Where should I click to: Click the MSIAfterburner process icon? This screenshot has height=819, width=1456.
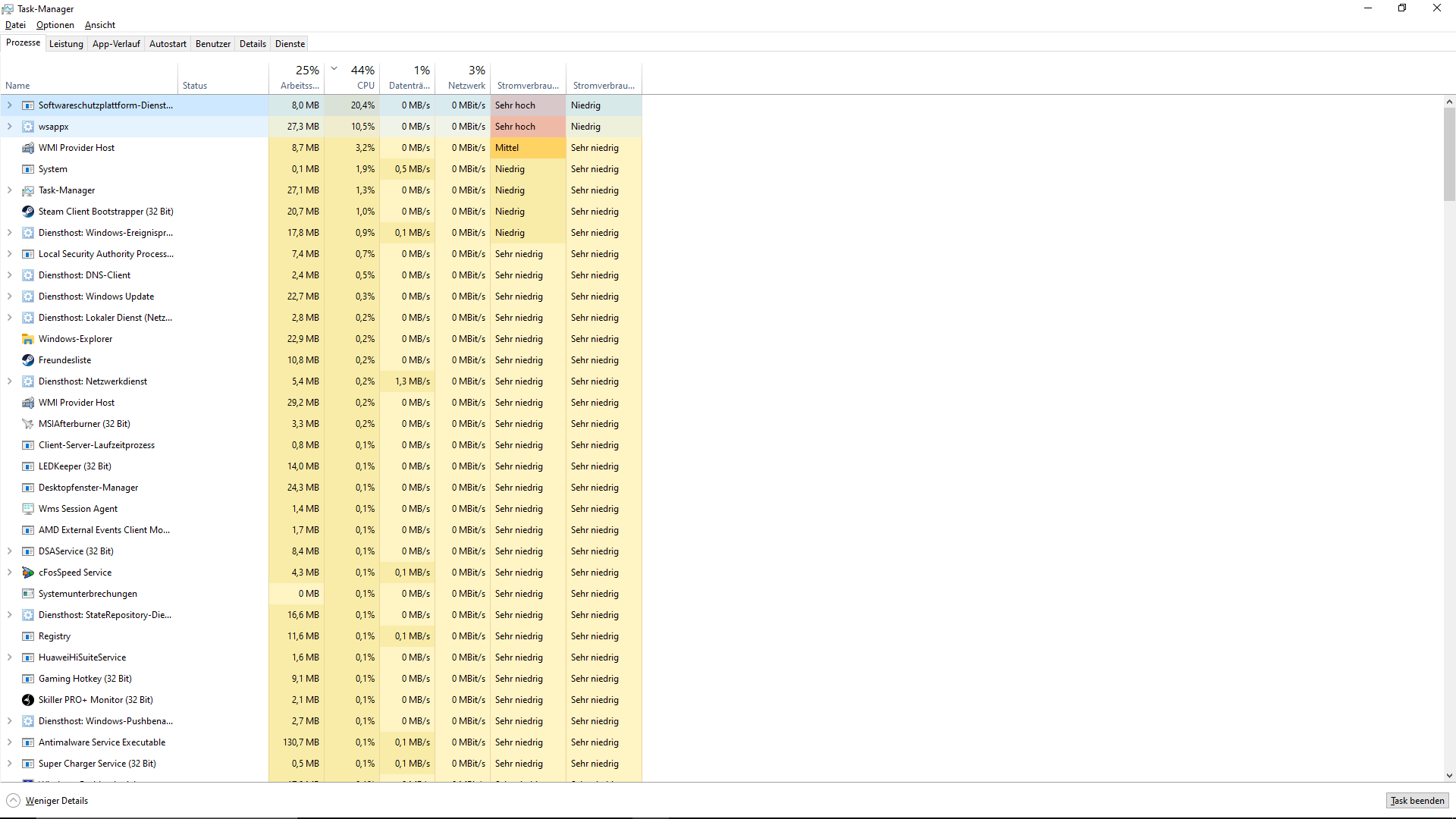[28, 424]
